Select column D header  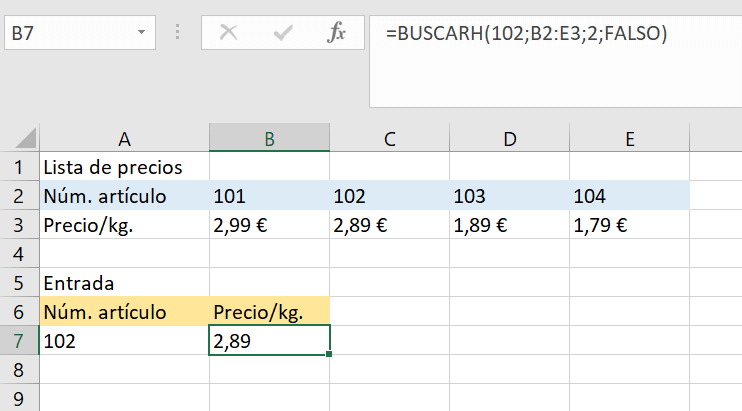[510, 139]
